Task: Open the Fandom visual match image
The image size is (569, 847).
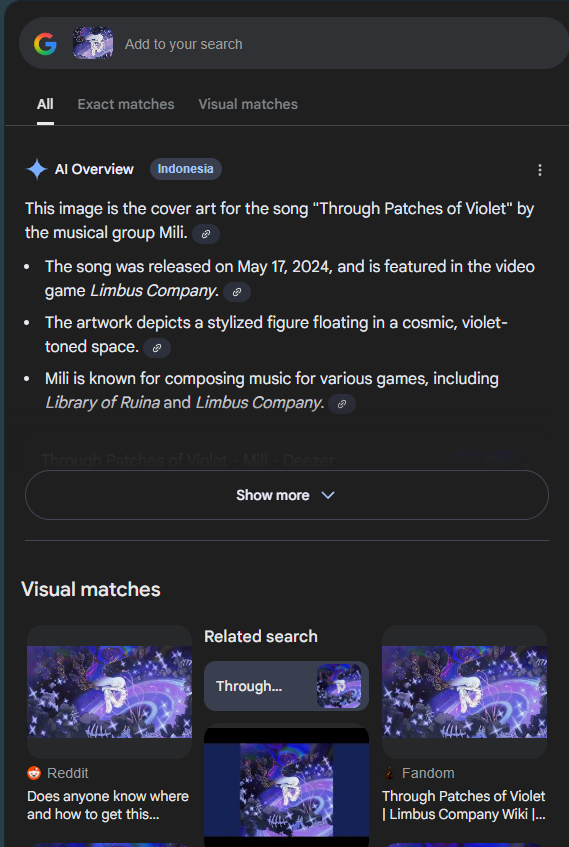Action: [x=465, y=692]
